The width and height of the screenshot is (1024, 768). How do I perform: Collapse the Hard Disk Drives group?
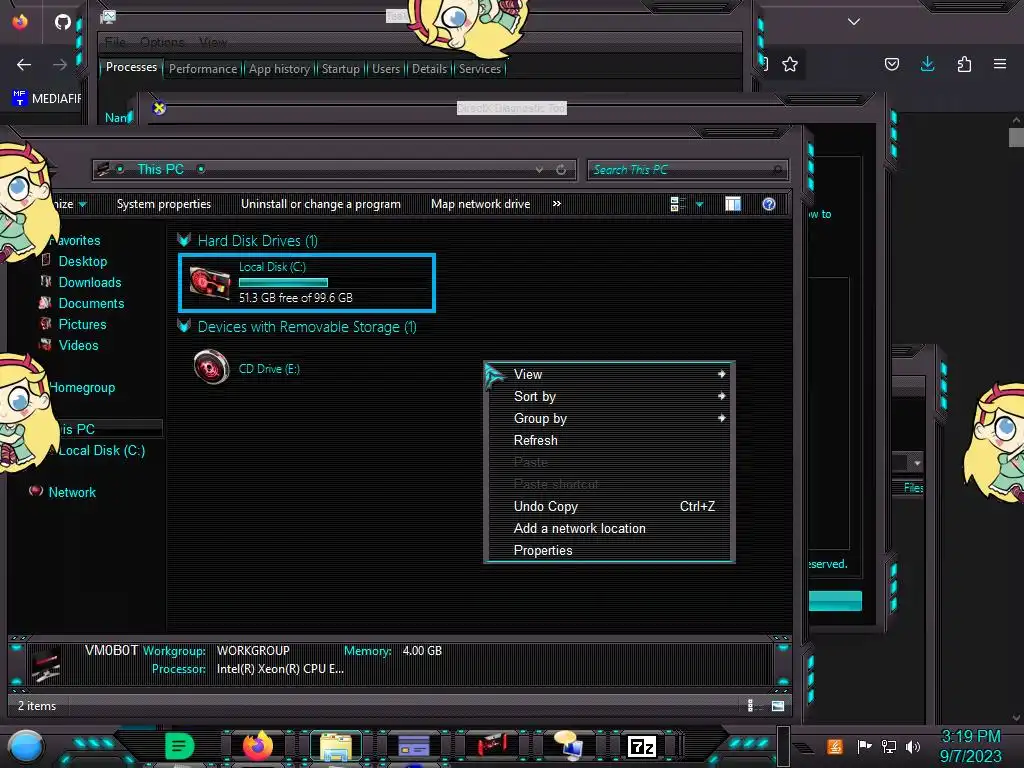click(184, 240)
